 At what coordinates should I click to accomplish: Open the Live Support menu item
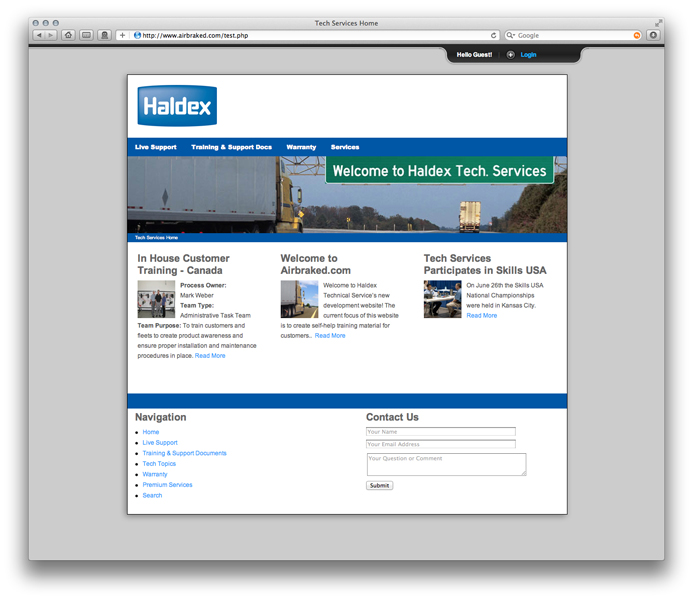[x=156, y=147]
